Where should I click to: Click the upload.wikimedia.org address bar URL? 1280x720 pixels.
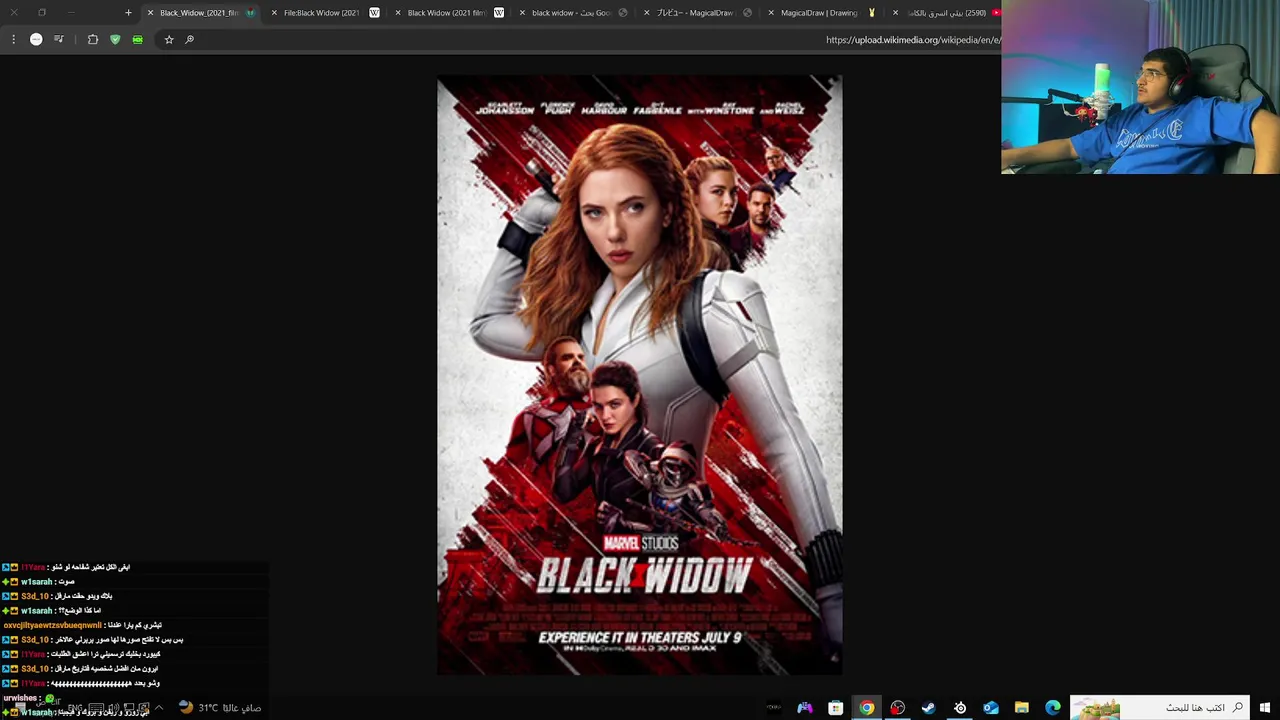(x=913, y=40)
